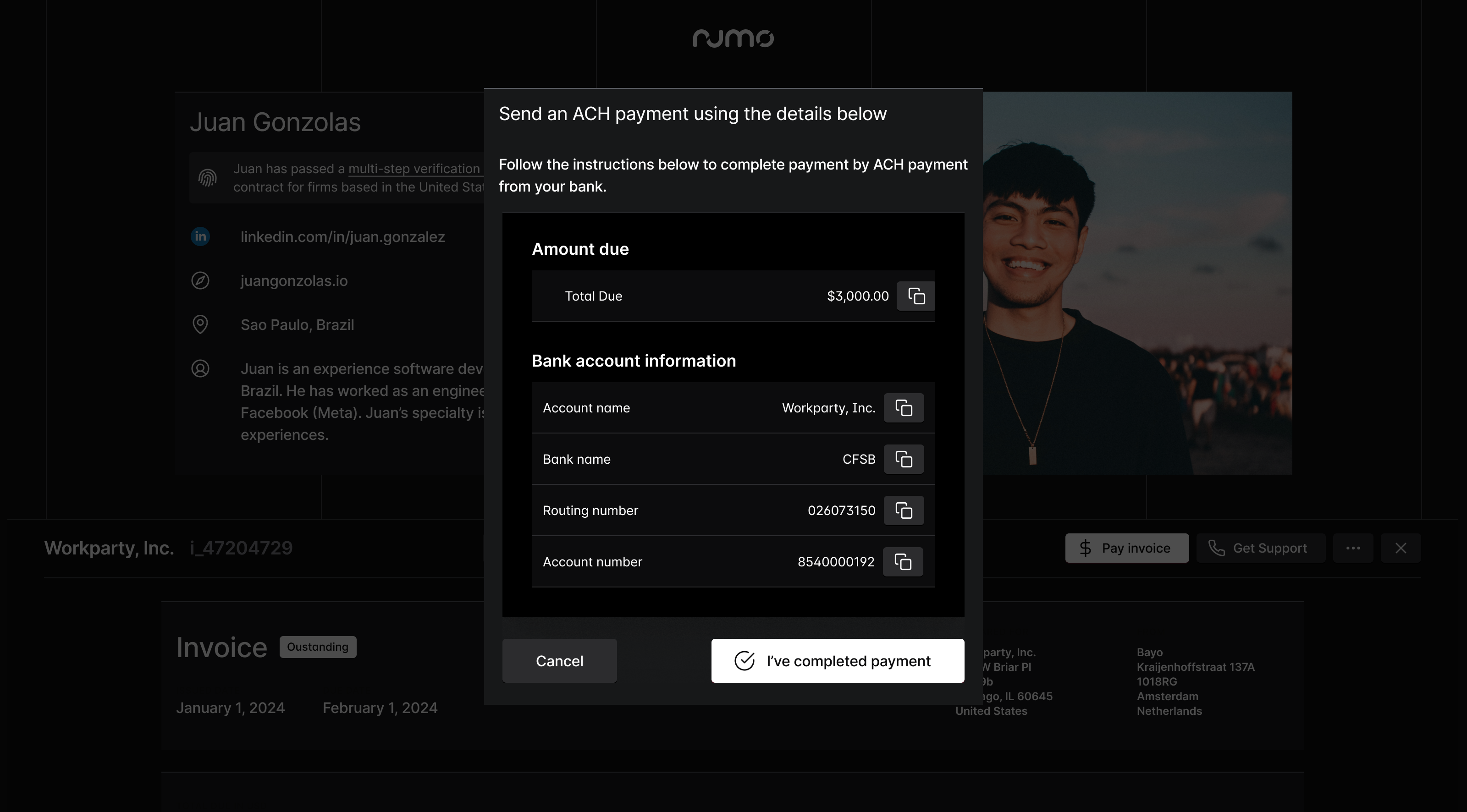Click the multi-step verification link
Image resolution: width=1467 pixels, height=812 pixels.
(x=414, y=169)
